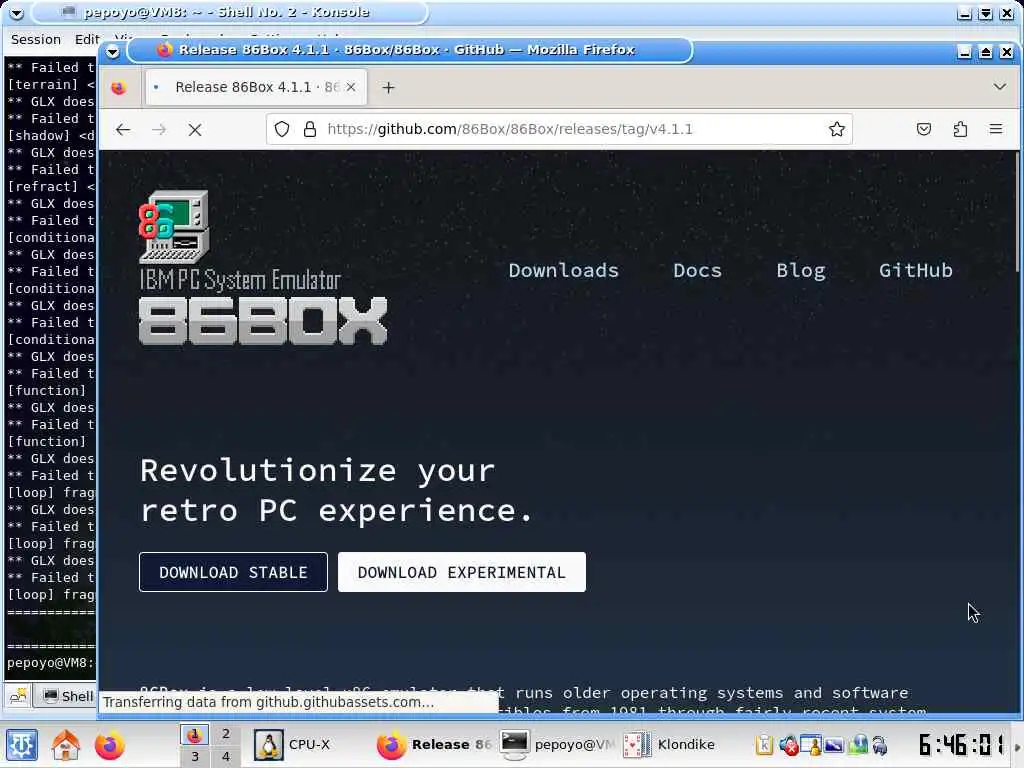Open Firefox extensions puzzle icon
1024x768 pixels.
click(960, 129)
